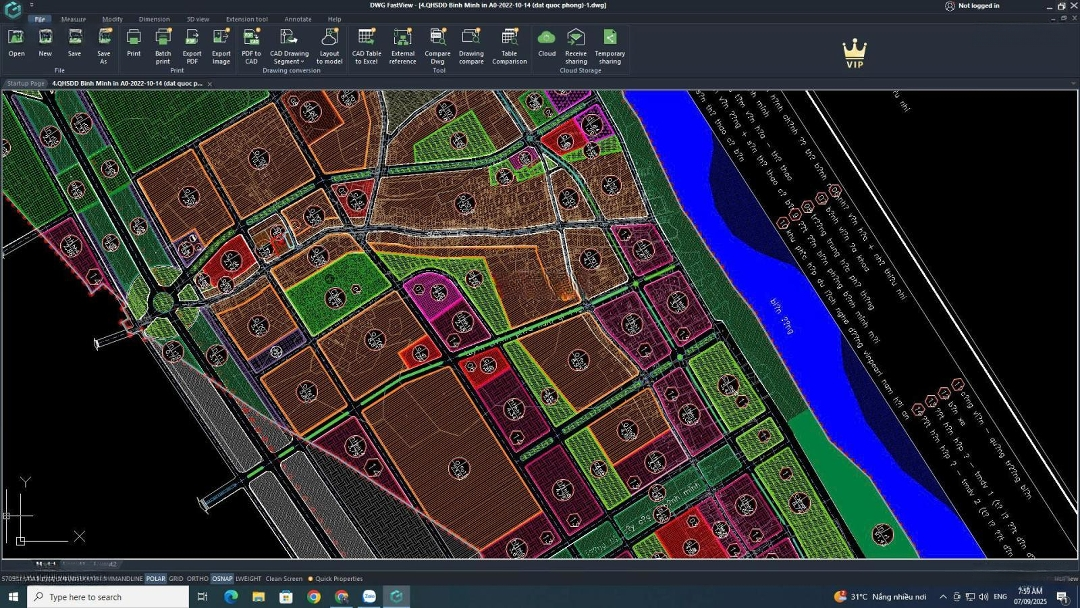Screen dimensions: 1080x608
Task: Toggle GRID display in status bar
Action: point(176,579)
